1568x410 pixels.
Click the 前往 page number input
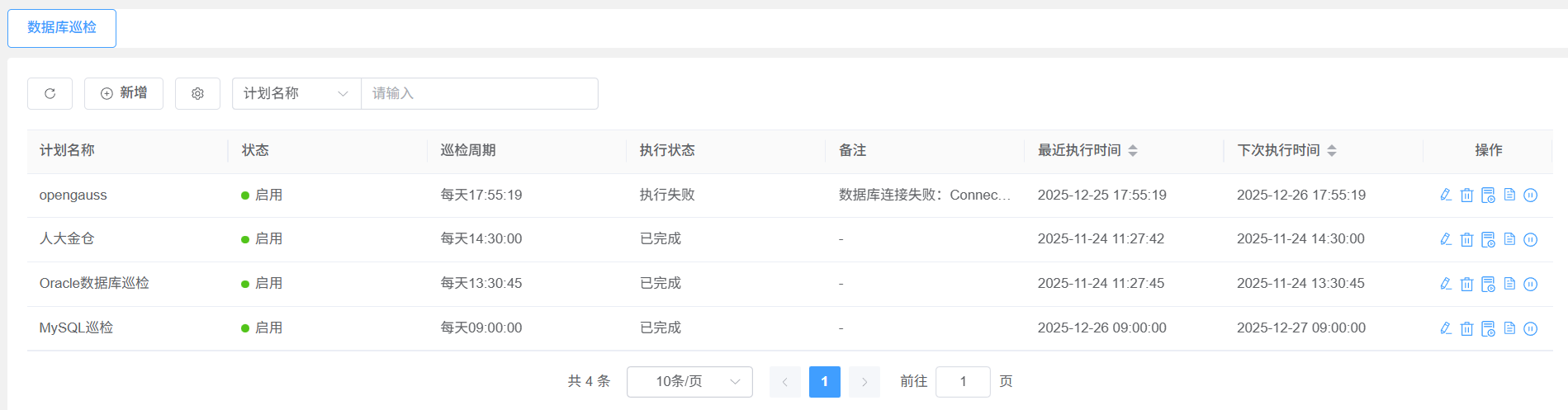click(963, 382)
